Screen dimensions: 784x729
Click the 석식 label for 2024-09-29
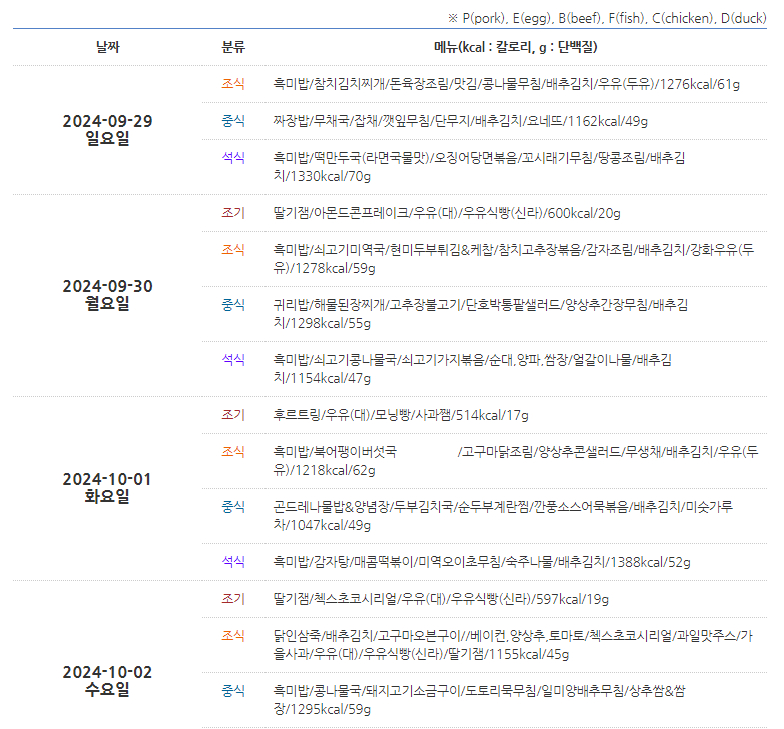tap(233, 158)
